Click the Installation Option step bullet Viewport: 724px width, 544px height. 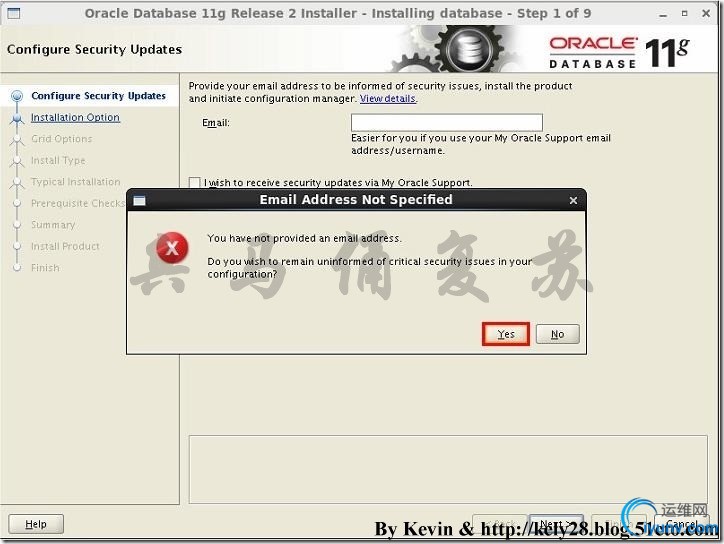coord(17,118)
